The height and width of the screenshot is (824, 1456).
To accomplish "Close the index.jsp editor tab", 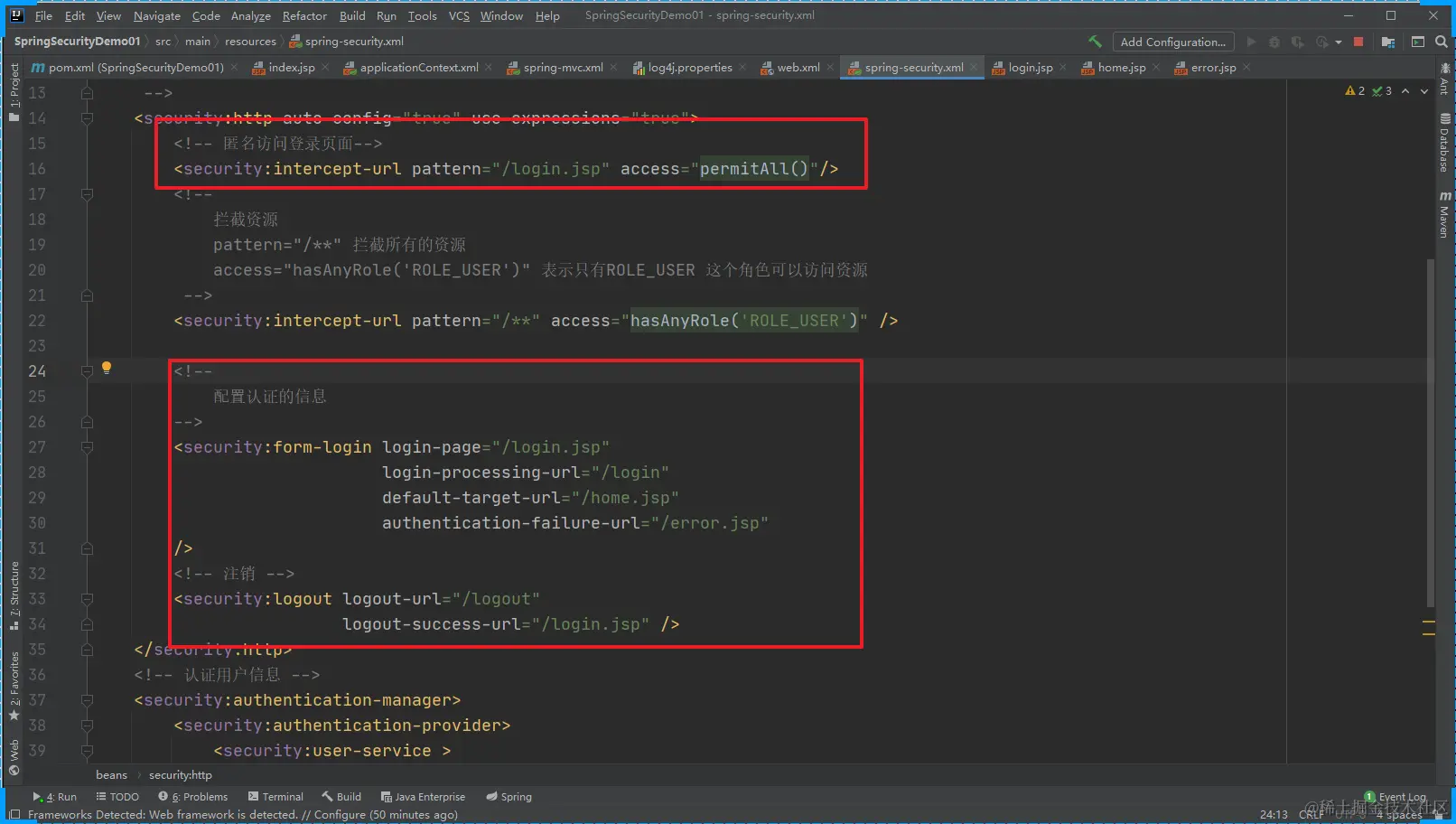I will tap(325, 68).
